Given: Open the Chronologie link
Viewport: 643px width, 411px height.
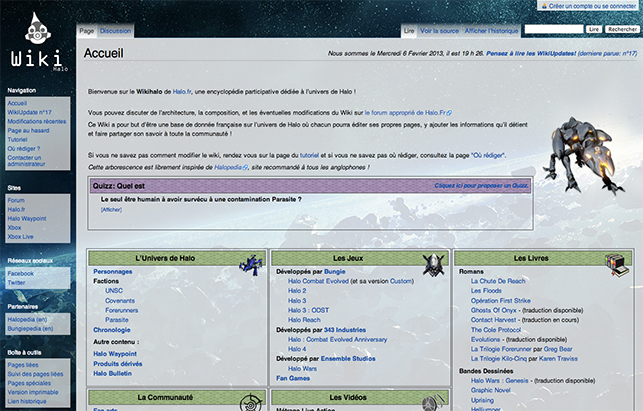Looking at the screenshot, I should [112, 330].
